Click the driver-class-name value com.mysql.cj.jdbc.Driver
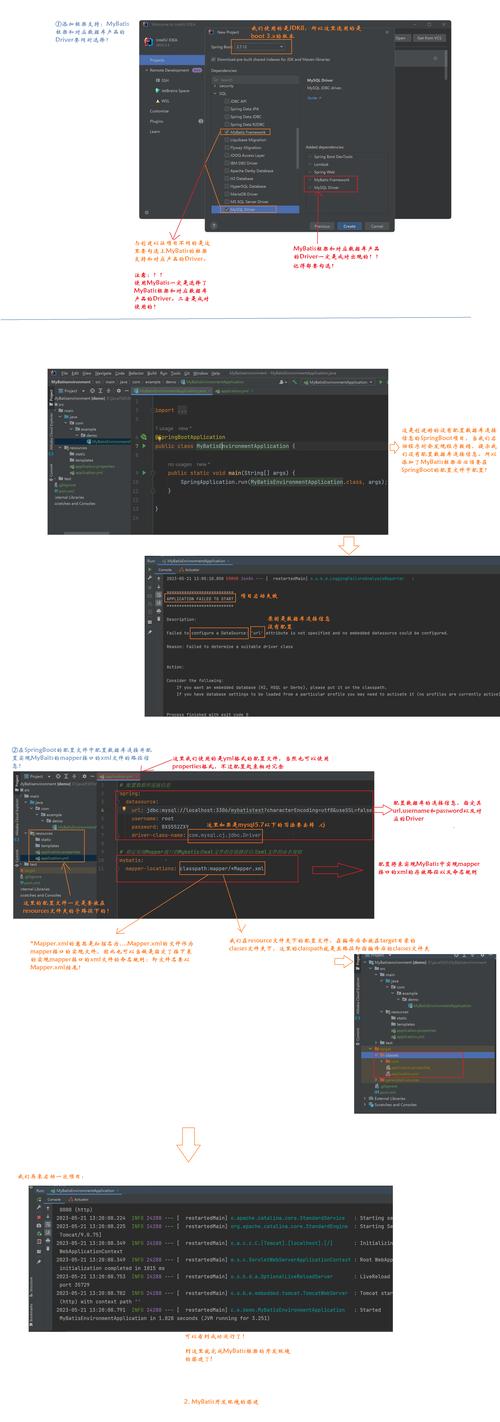The image size is (500, 1422). pyautogui.click(x=225, y=835)
